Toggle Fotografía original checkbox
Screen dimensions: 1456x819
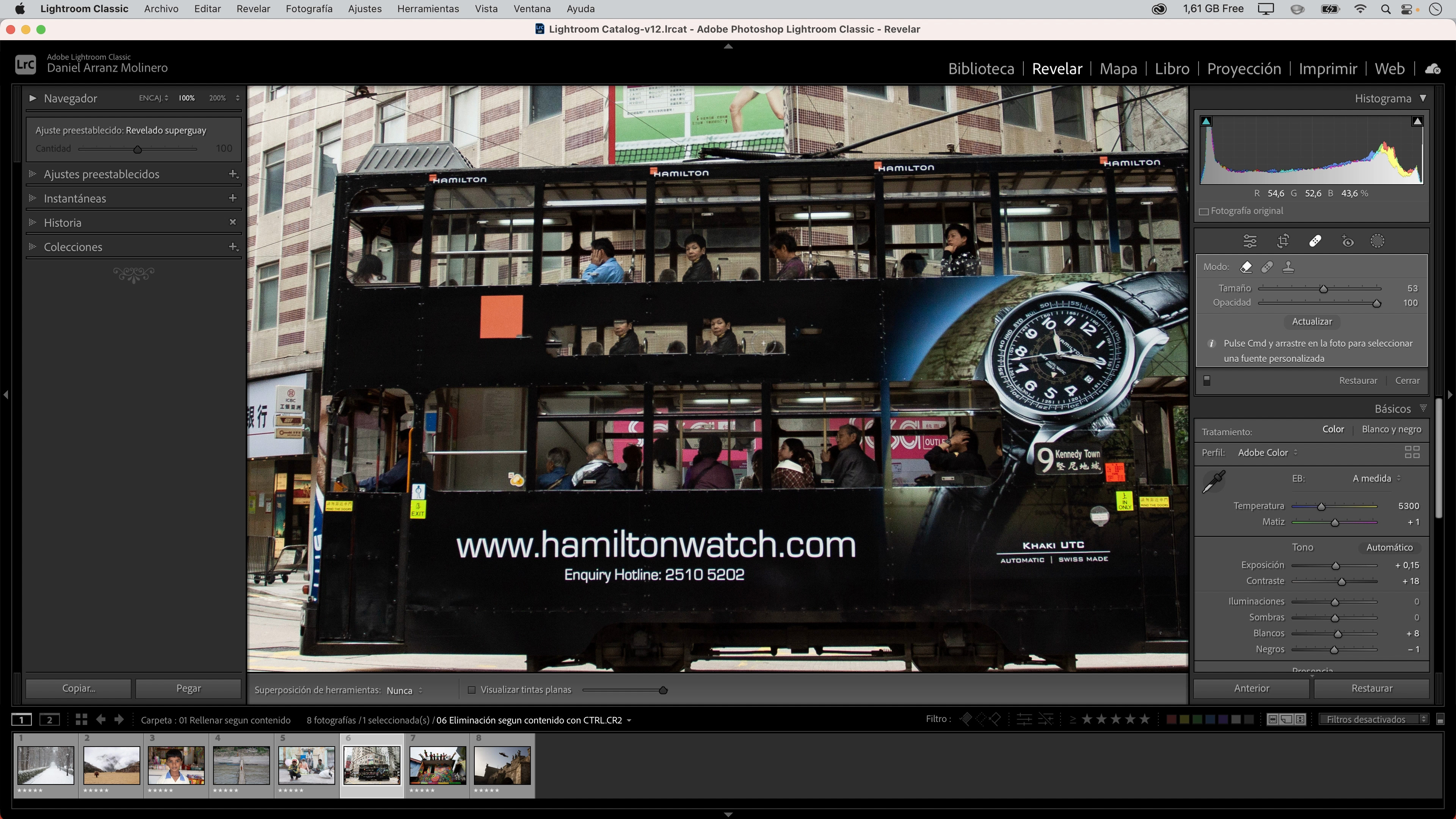[x=1204, y=212]
